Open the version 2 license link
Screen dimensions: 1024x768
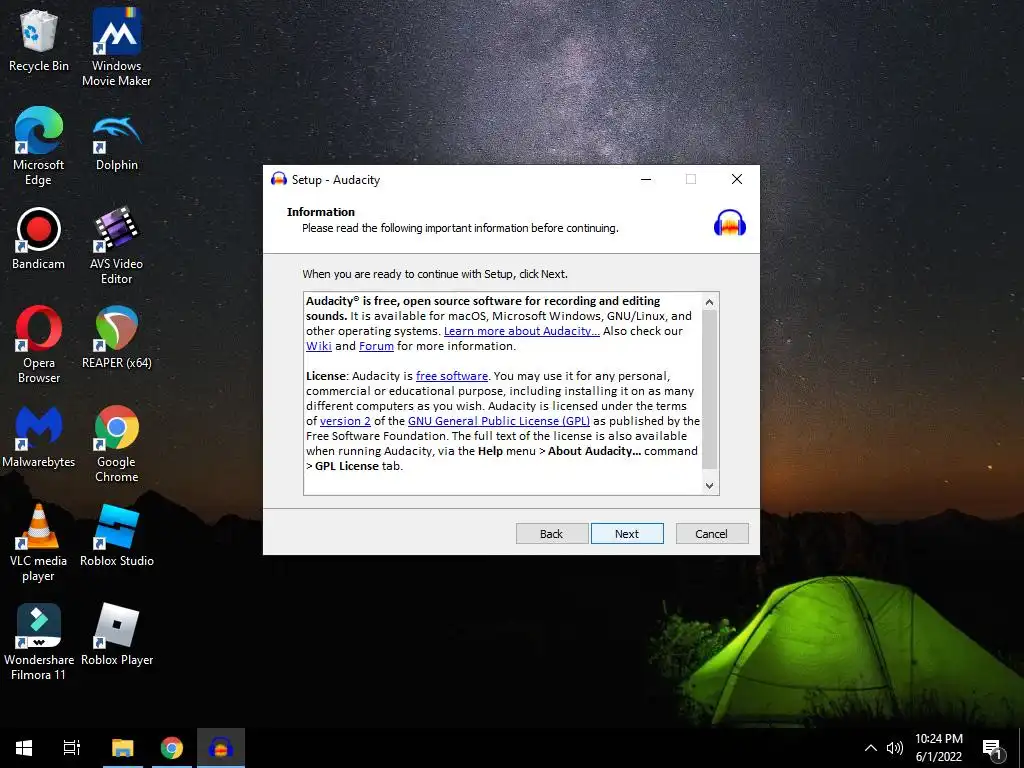[345, 421]
